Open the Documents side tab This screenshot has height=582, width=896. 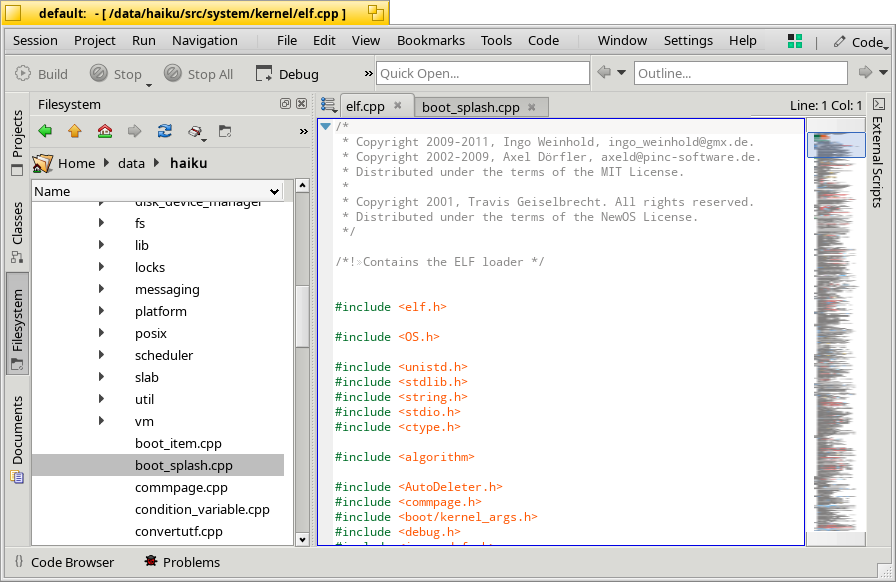(x=17, y=439)
